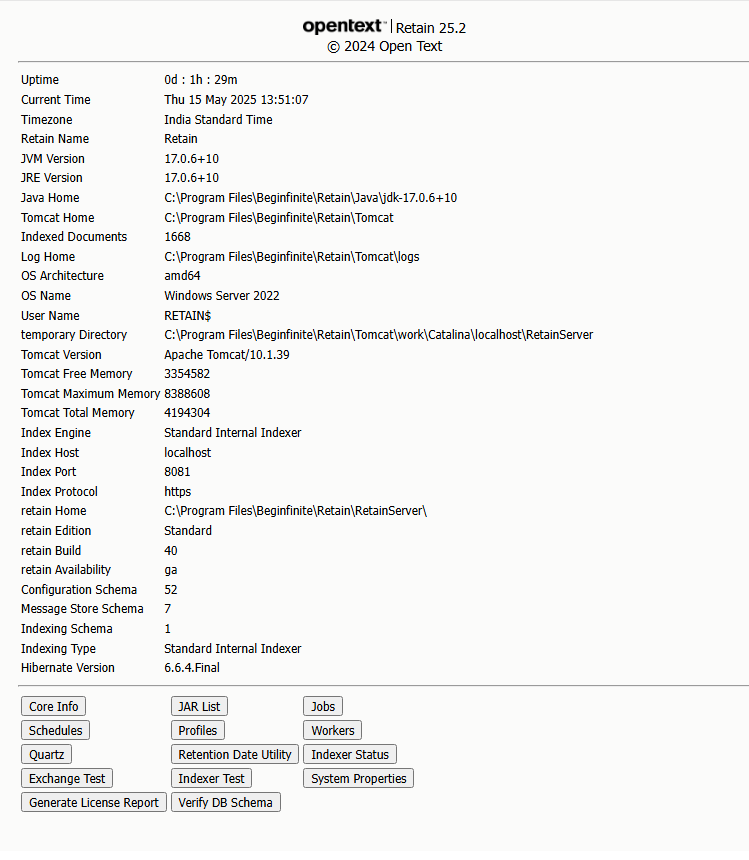This screenshot has height=860, width=749.
Task: Click the Configuration Schema value 52
Action: (x=171, y=590)
